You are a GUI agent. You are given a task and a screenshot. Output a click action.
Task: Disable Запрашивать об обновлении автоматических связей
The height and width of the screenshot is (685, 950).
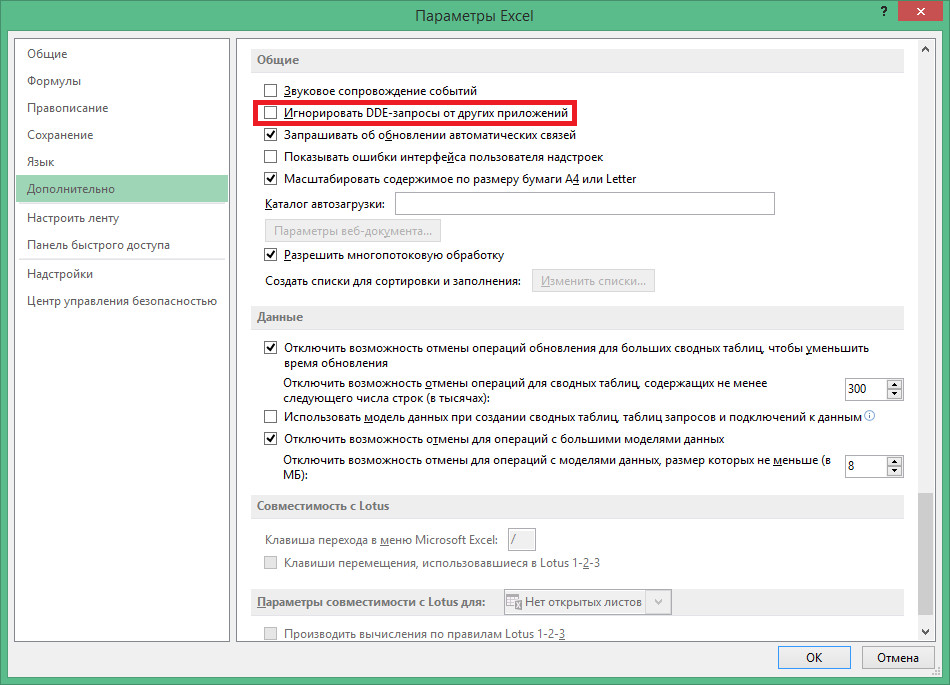[x=270, y=135]
